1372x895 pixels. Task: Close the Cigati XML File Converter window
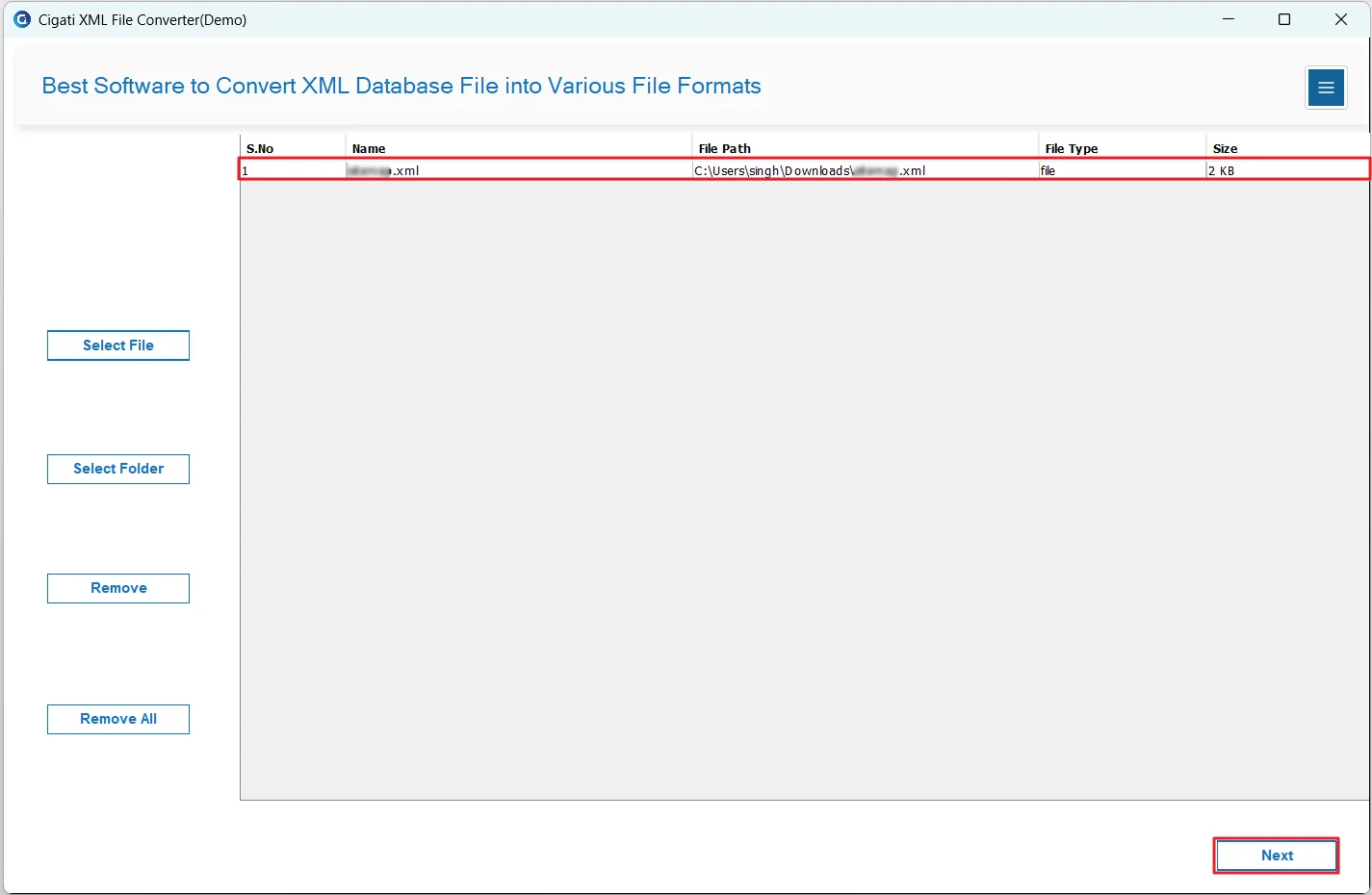[1341, 19]
